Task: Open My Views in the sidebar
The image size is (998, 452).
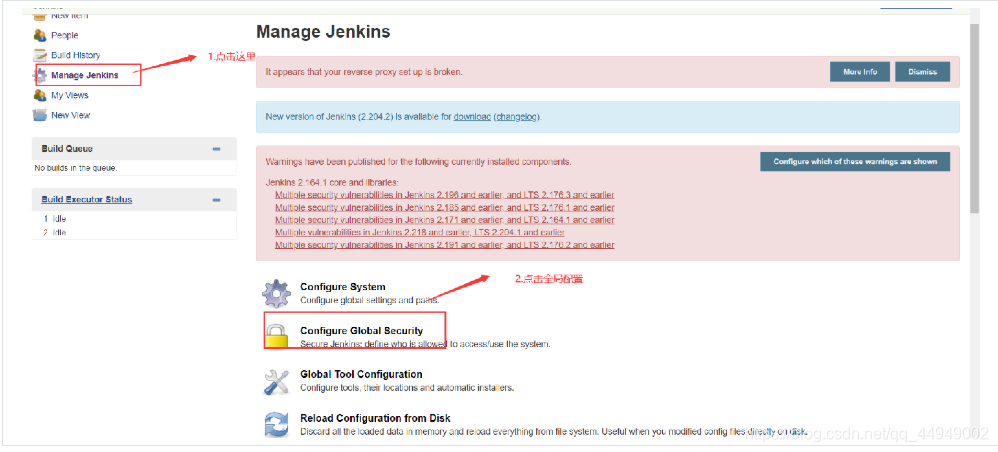Action: click(x=70, y=95)
